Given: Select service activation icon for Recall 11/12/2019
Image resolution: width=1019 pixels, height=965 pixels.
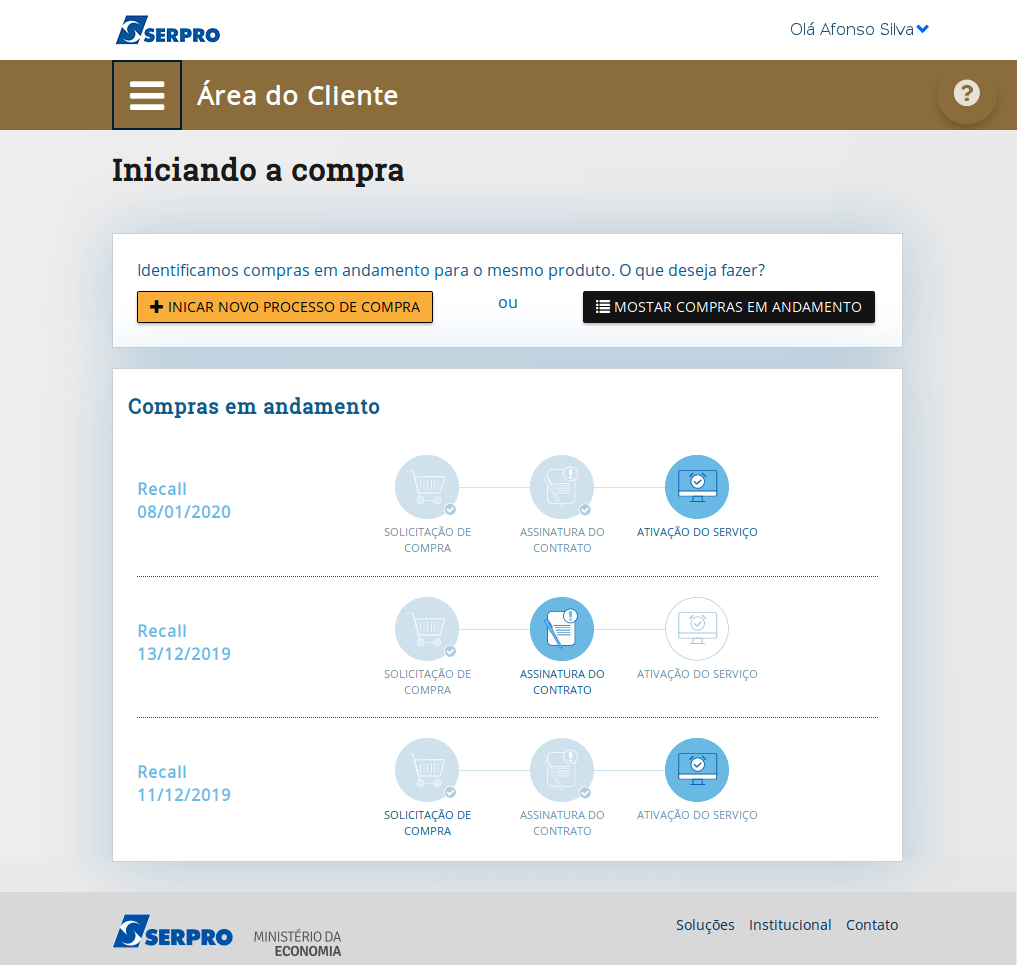Looking at the screenshot, I should pos(697,770).
